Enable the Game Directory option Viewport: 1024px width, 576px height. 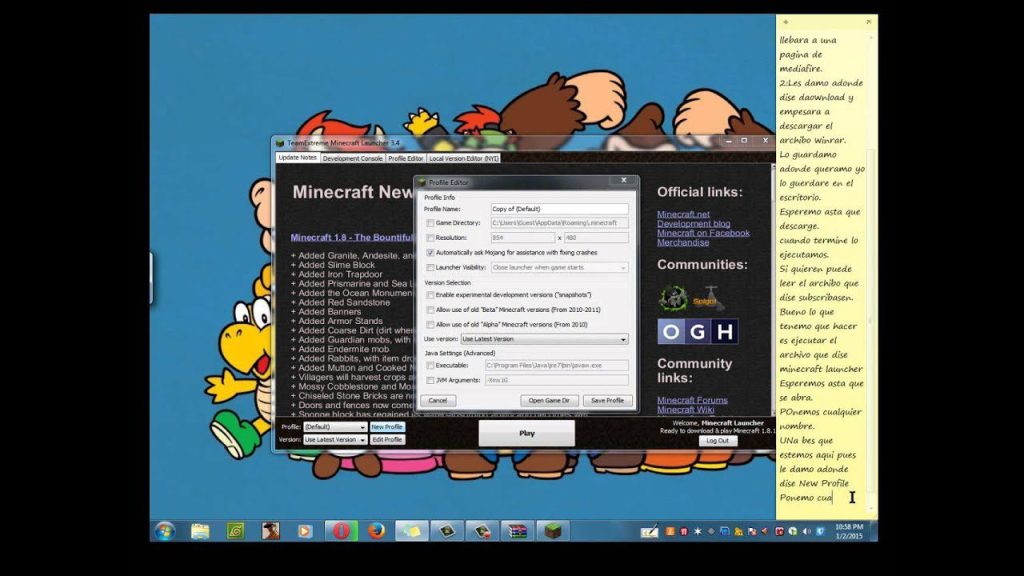pos(430,222)
